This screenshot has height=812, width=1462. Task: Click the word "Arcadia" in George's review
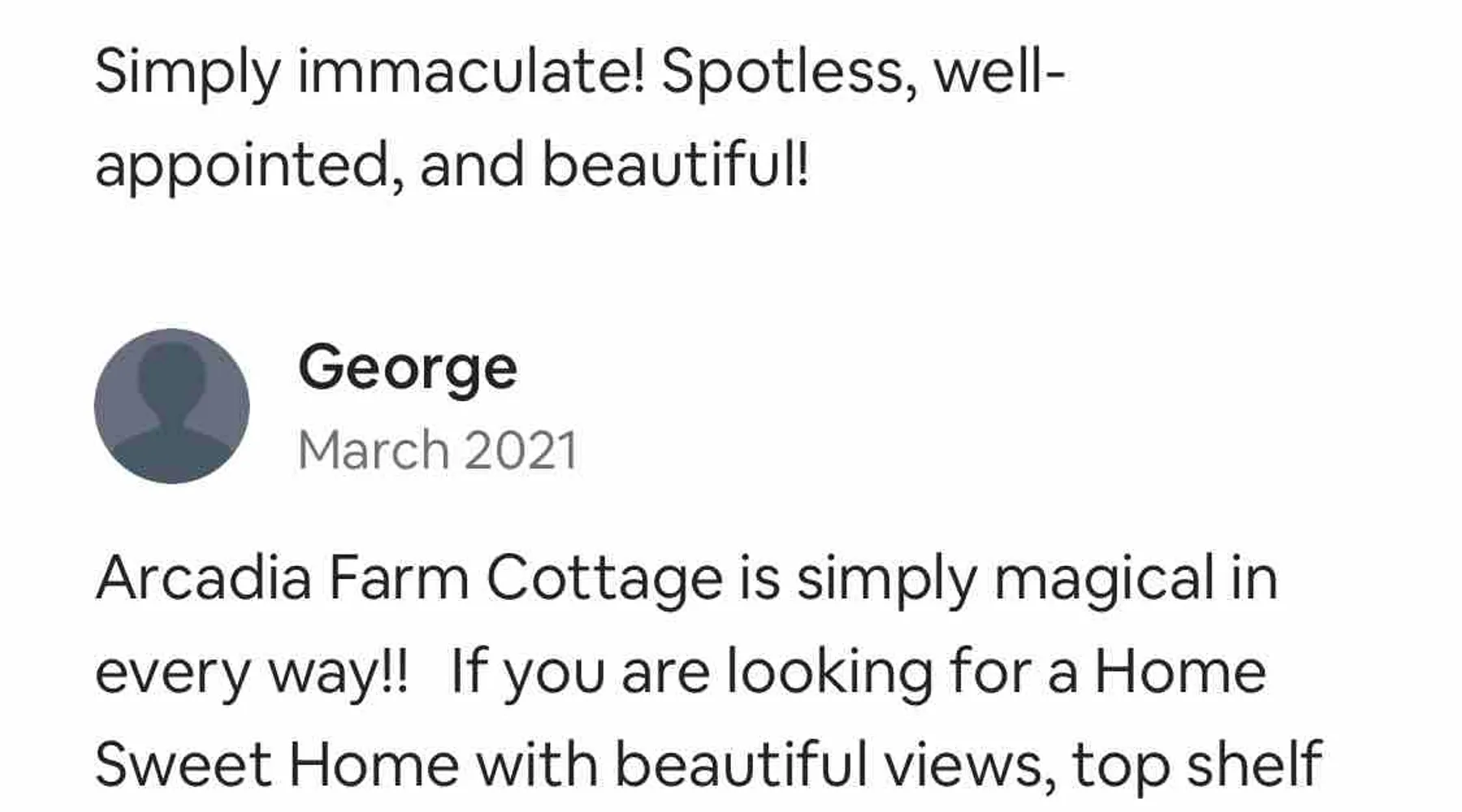pos(204,578)
